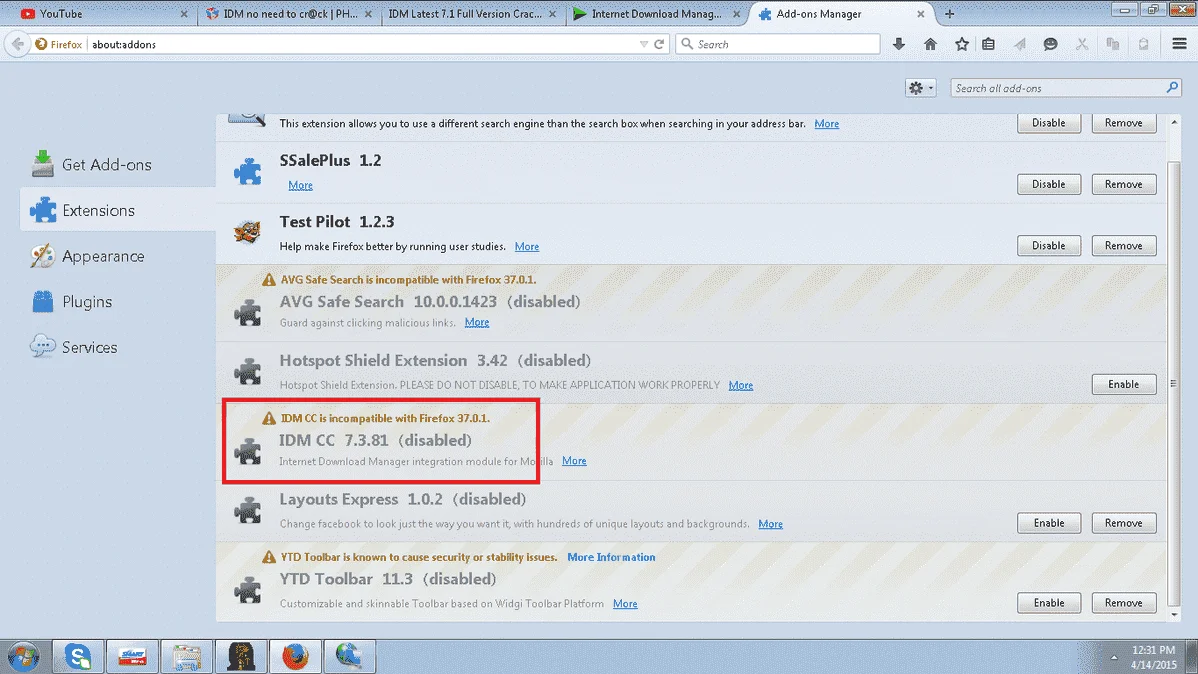This screenshot has height=674, width=1198.
Task: Show bookmarks list icon
Action: pos(989,44)
